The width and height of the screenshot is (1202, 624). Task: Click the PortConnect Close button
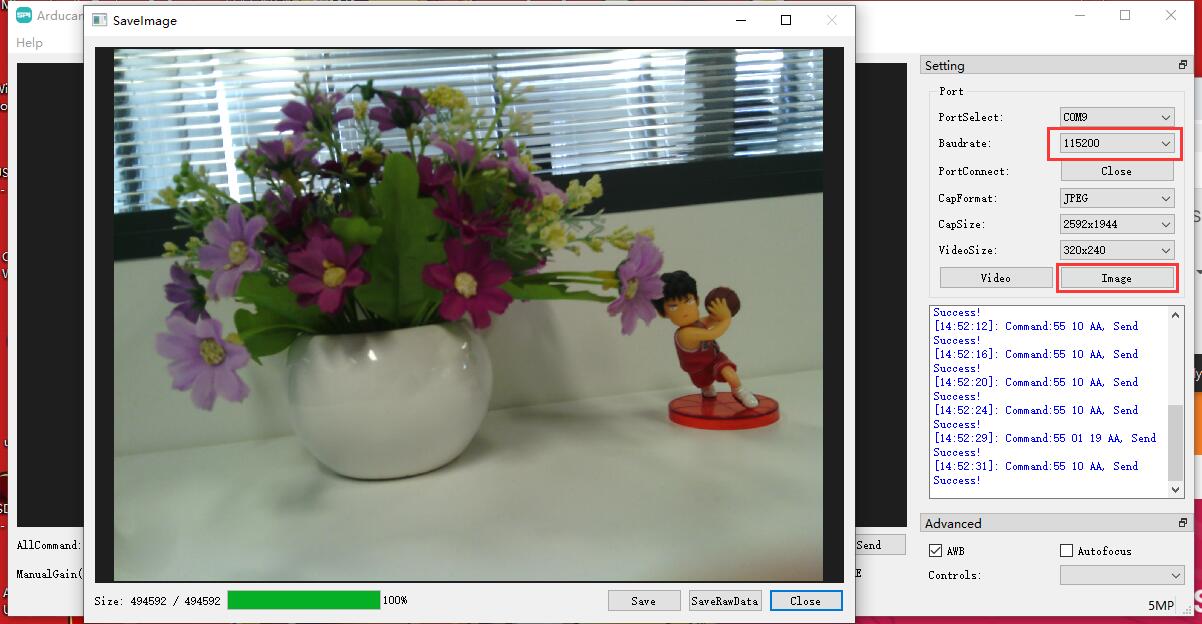point(1116,171)
